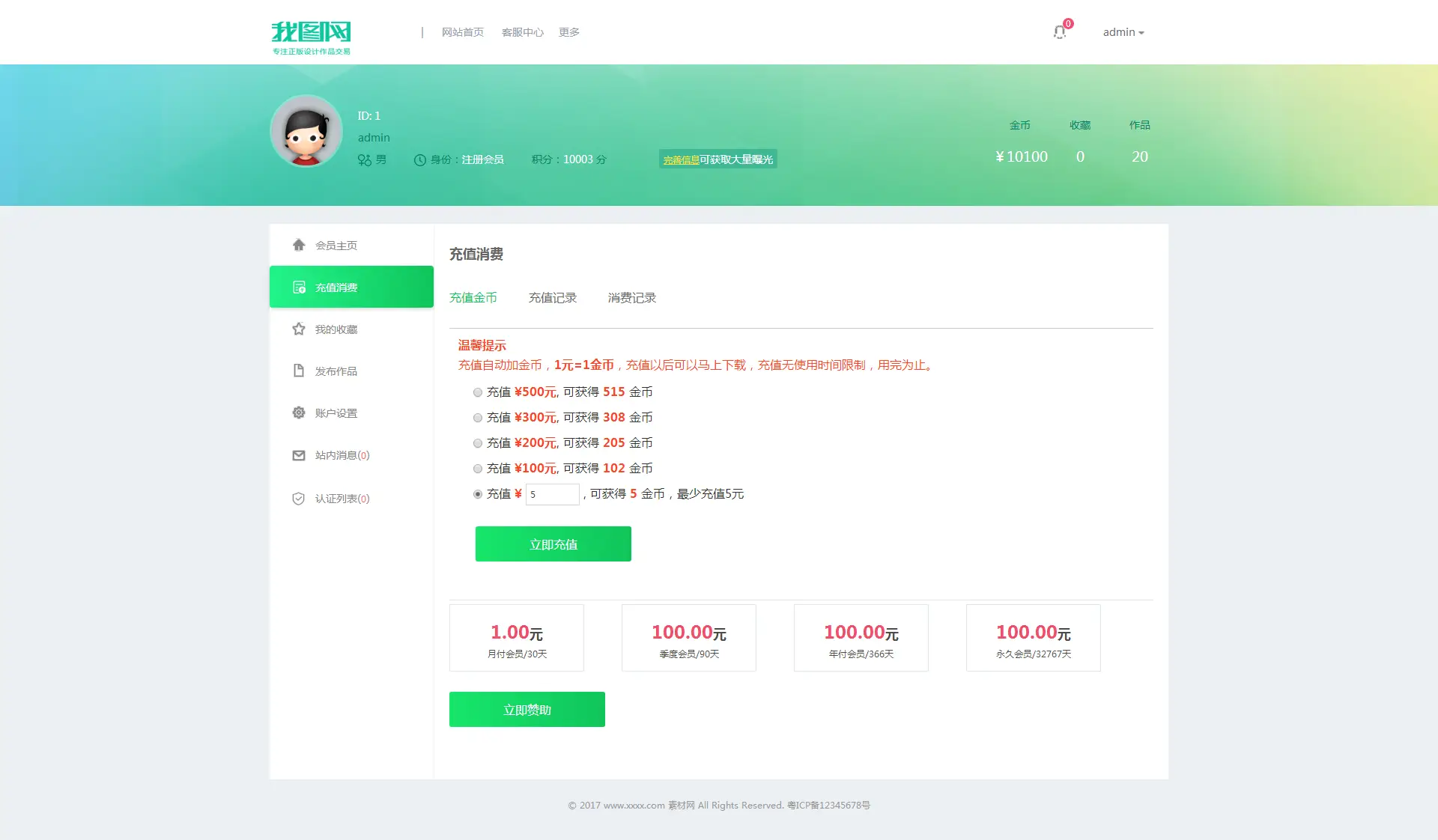The width and height of the screenshot is (1438, 840).
Task: Click the custom recharge amount input field
Action: click(552, 494)
